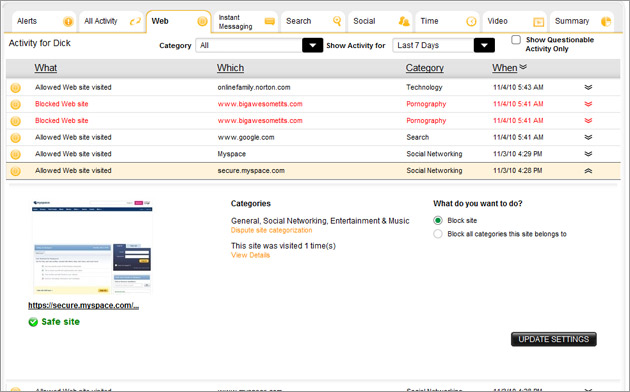Click the chat bubble icon on Instant Messaging tab

(x=270, y=21)
